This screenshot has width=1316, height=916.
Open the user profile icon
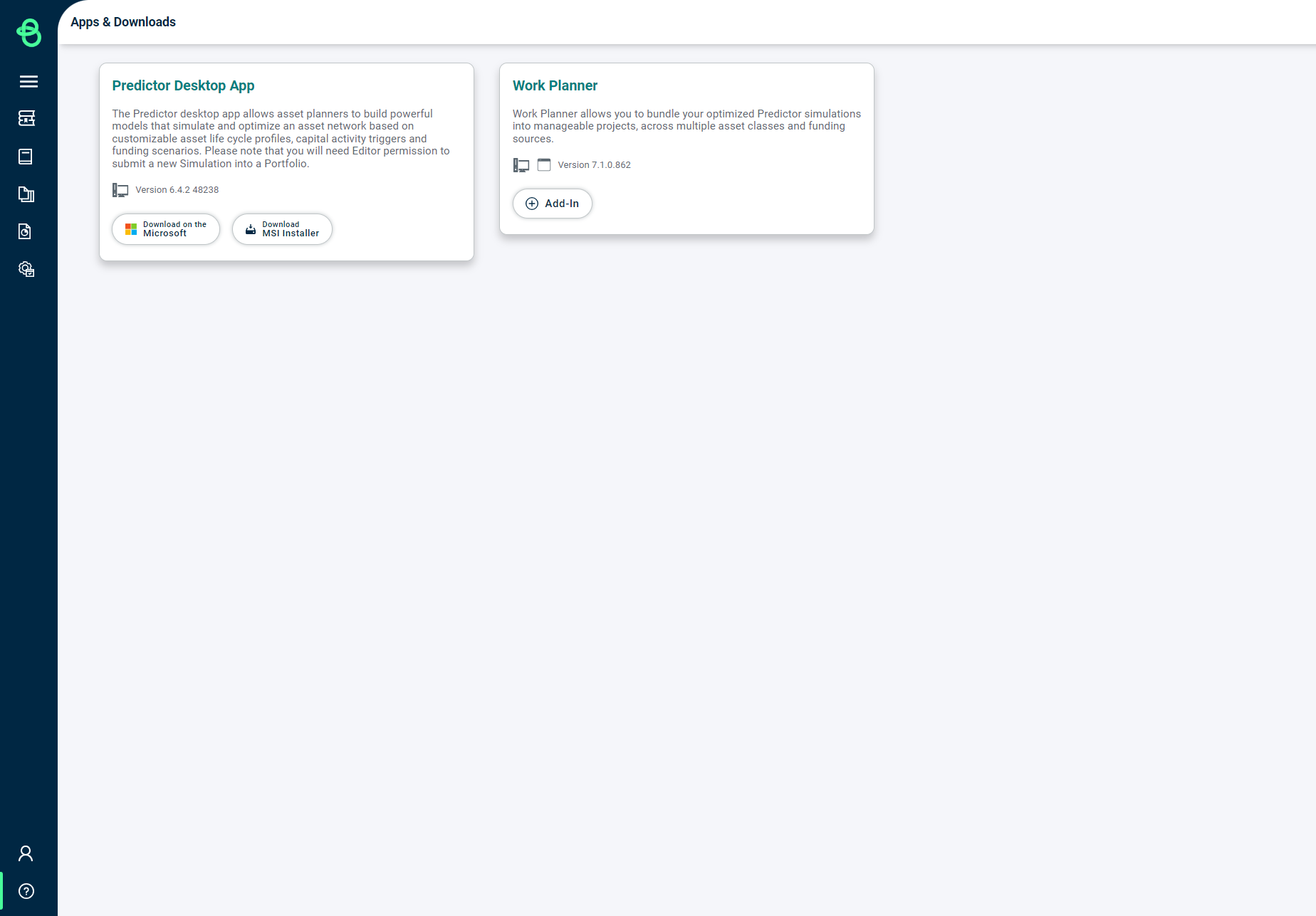pos(26,853)
